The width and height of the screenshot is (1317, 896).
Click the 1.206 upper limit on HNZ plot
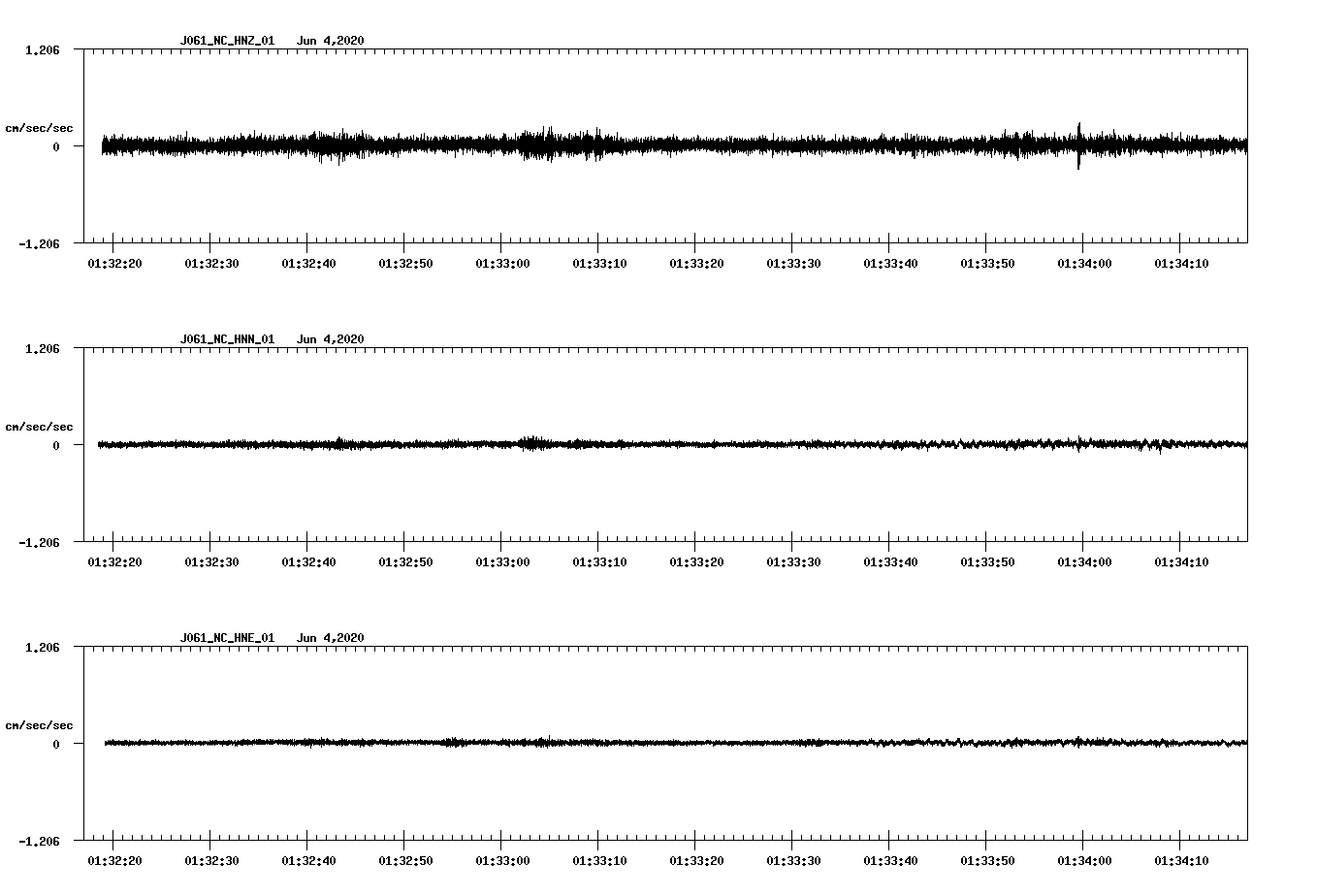pos(42,49)
